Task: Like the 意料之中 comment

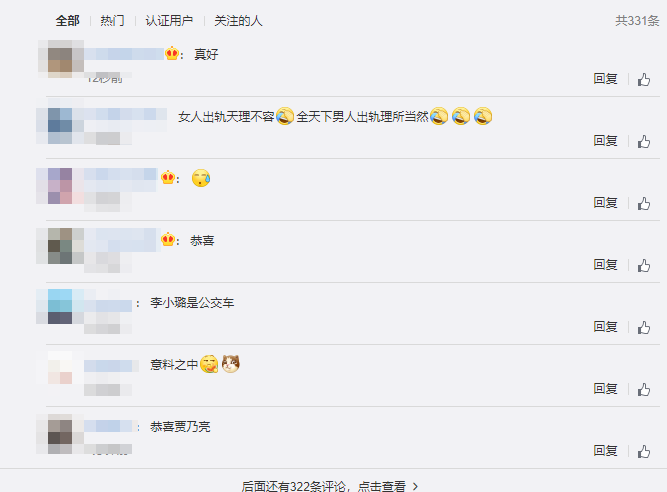Action: pyautogui.click(x=644, y=390)
